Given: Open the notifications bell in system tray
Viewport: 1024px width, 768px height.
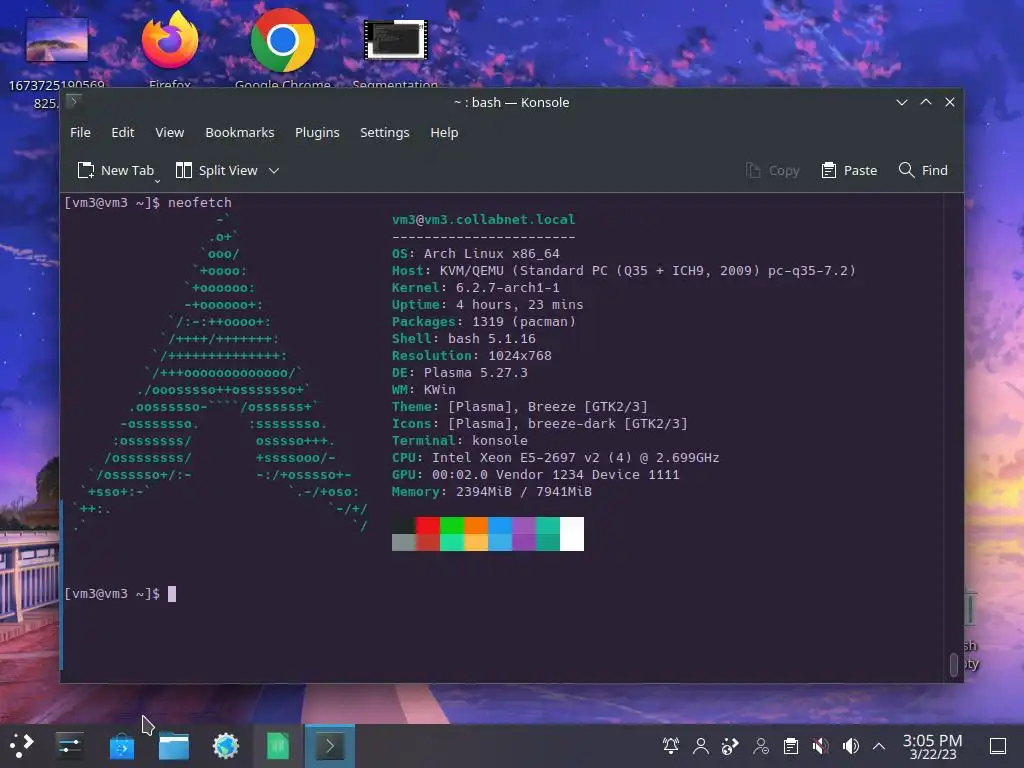Looking at the screenshot, I should 671,746.
